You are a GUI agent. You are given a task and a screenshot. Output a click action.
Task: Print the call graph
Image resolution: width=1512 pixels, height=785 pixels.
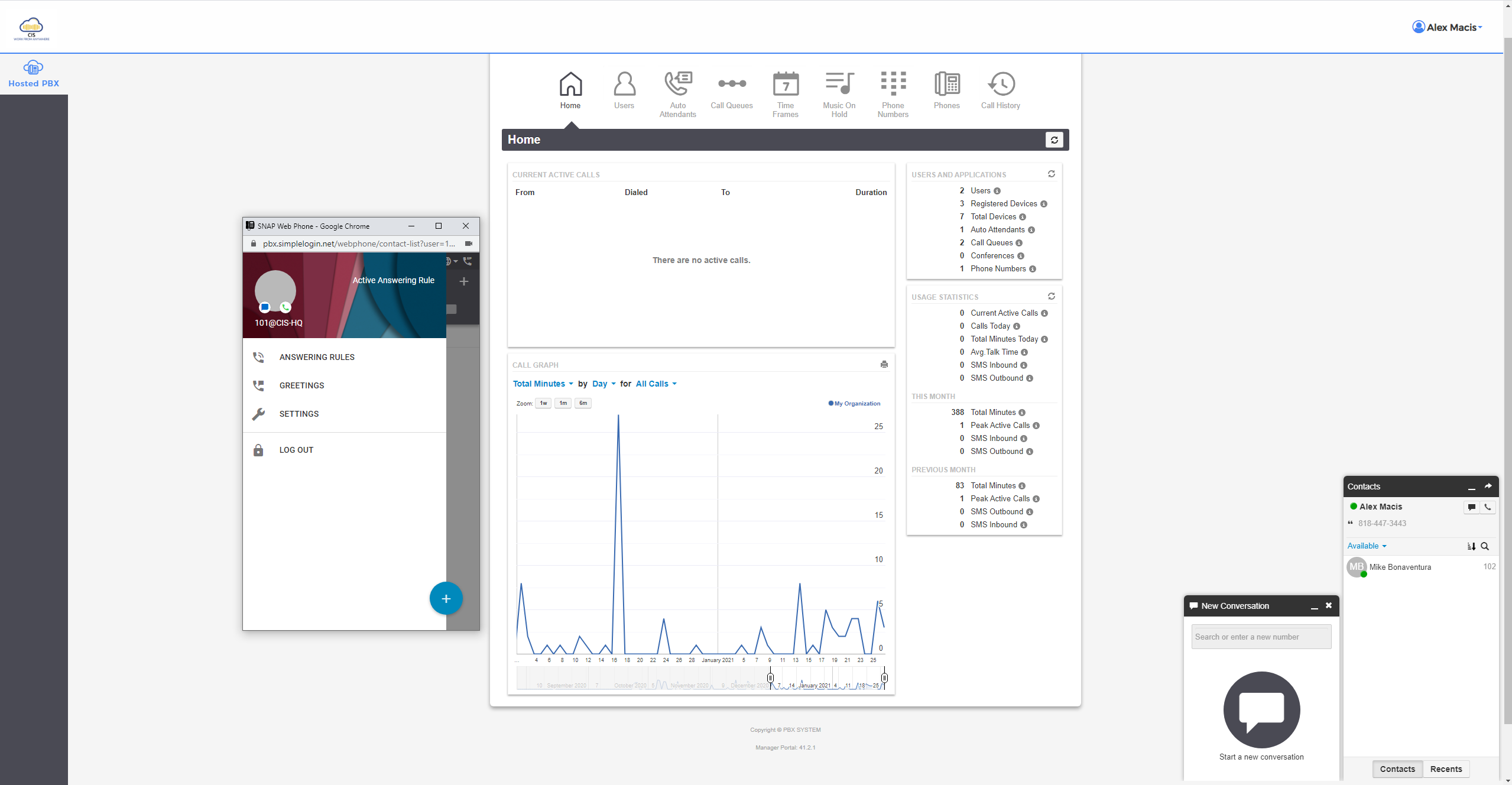click(x=884, y=365)
